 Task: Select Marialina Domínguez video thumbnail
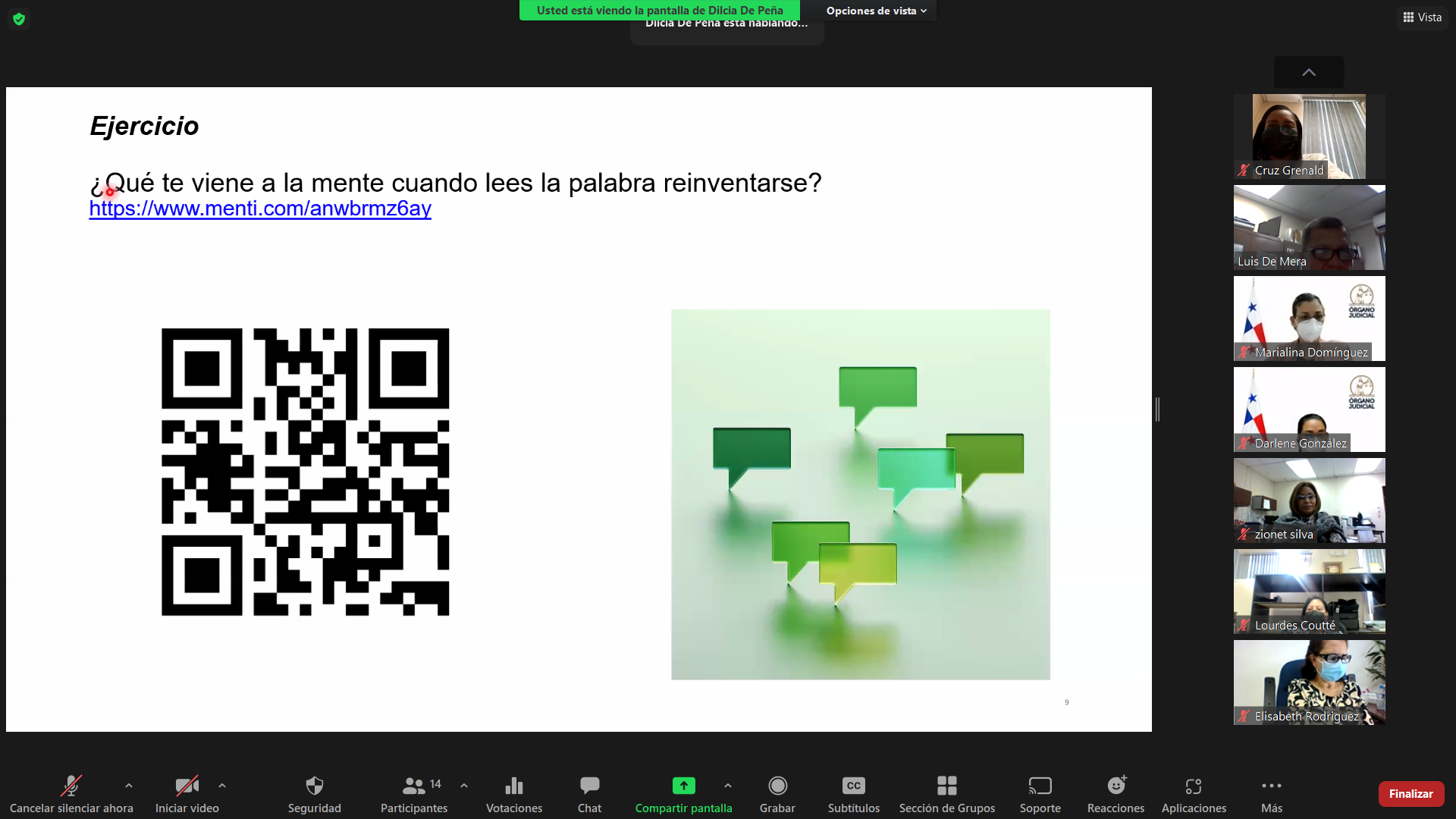click(x=1309, y=318)
